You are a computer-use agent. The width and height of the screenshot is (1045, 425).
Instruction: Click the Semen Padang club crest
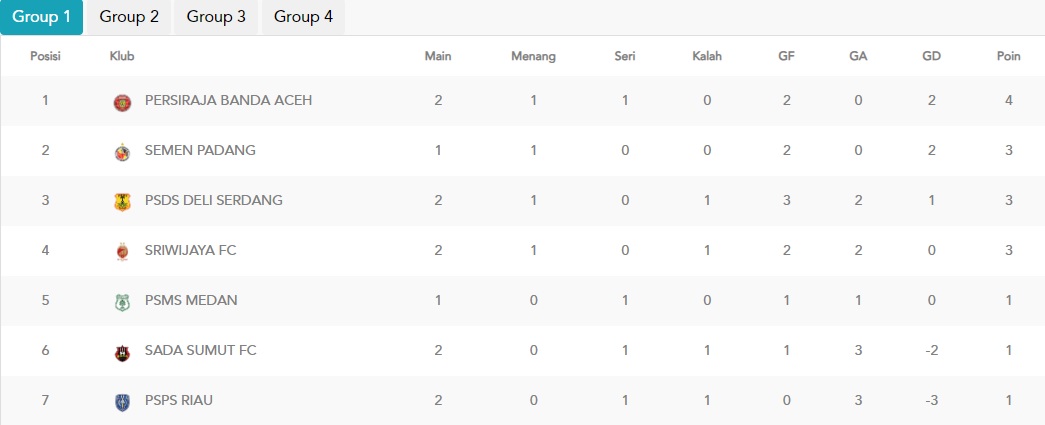click(122, 153)
